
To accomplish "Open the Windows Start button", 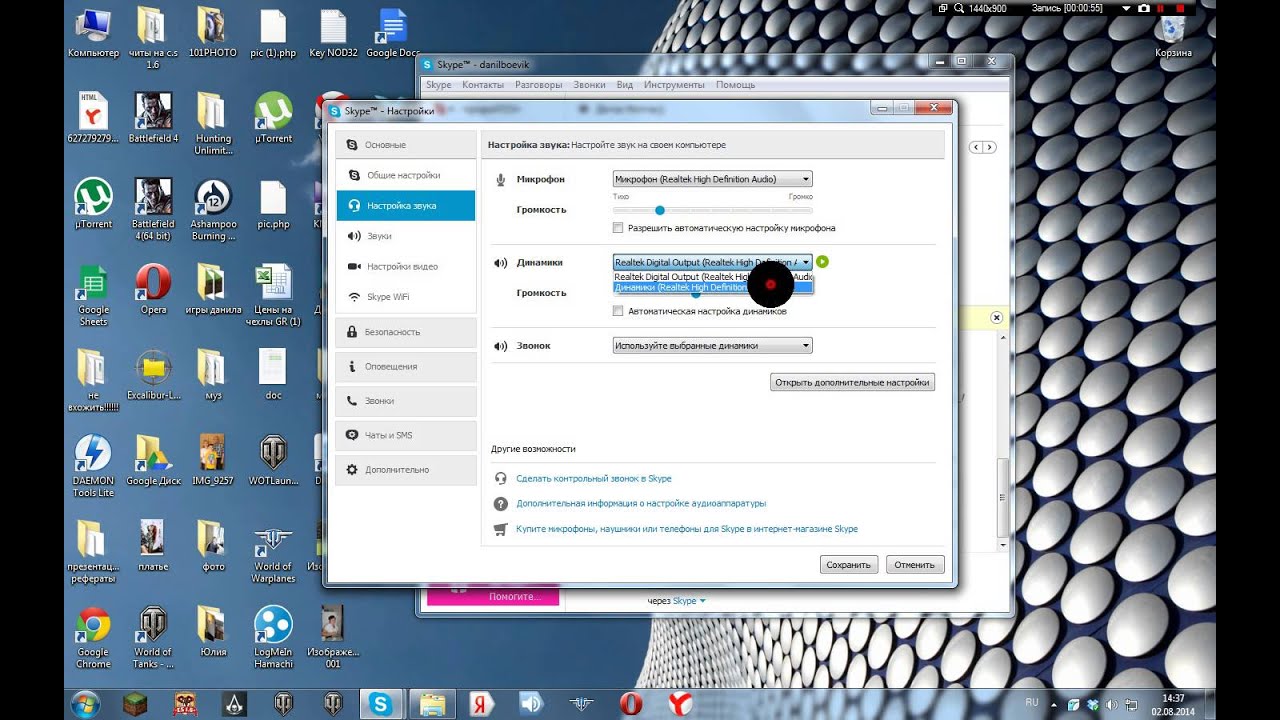I will point(85,703).
